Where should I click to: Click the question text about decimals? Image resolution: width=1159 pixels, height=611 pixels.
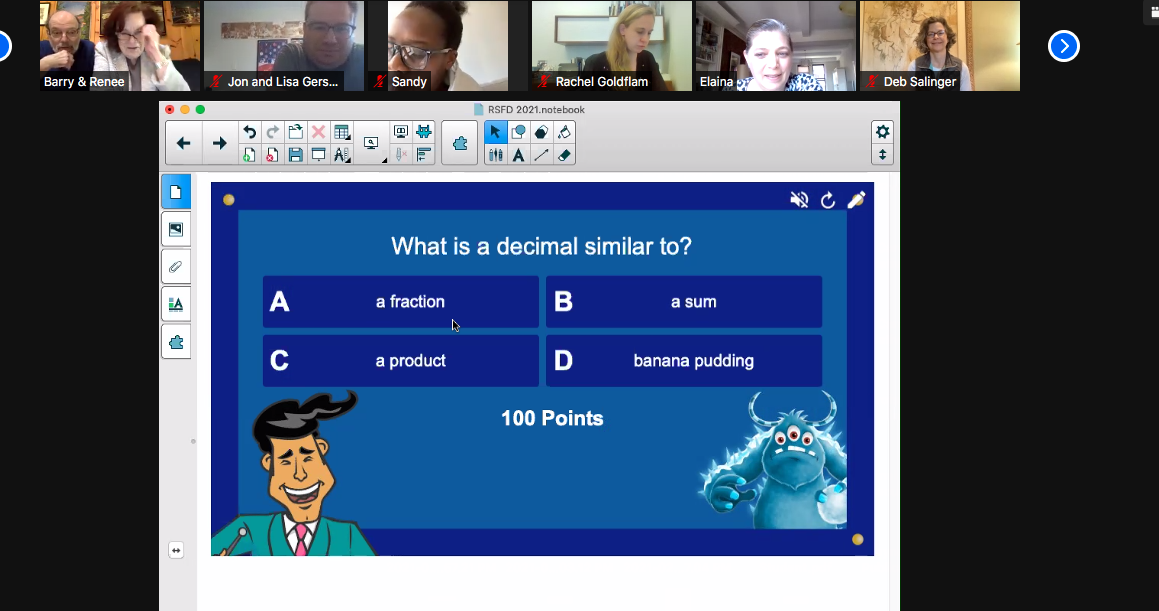click(x=541, y=246)
